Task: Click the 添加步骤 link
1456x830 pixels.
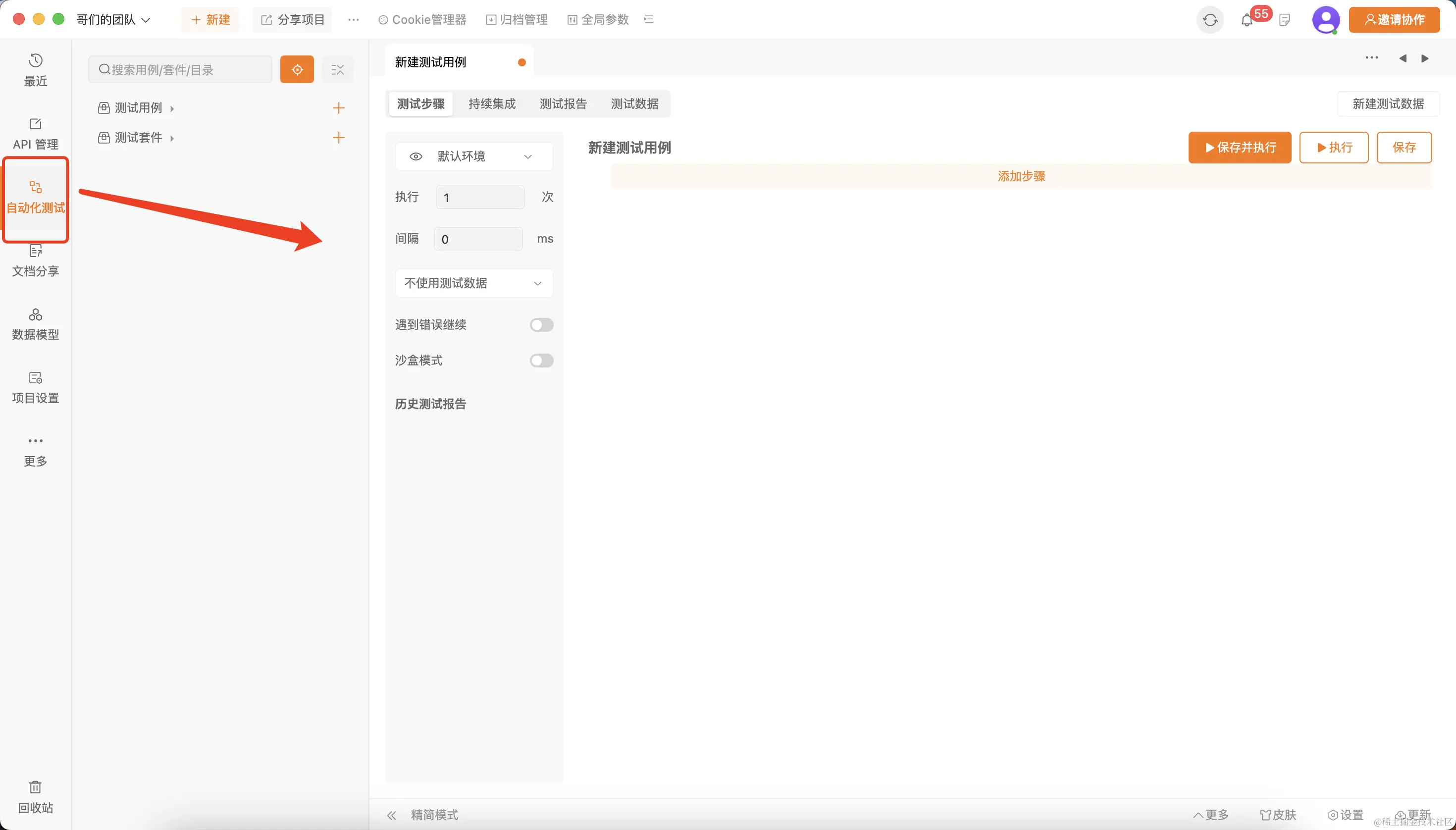Action: pyautogui.click(x=1021, y=176)
